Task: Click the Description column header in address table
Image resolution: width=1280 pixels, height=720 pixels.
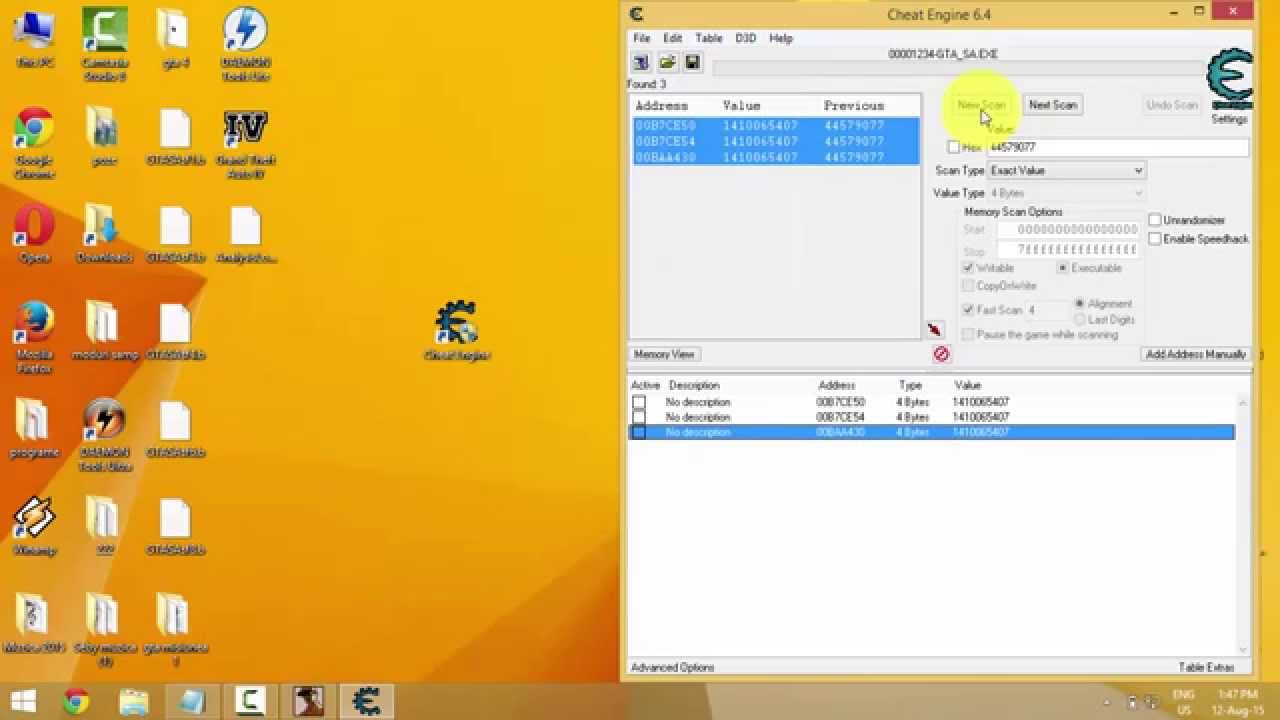Action: [x=694, y=385]
